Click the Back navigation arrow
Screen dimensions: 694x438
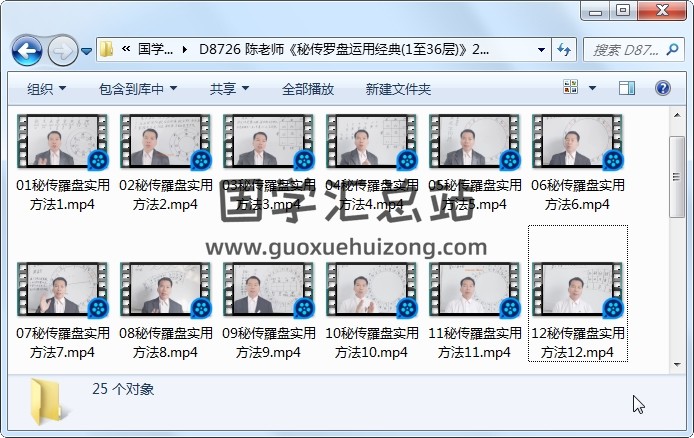(27, 49)
